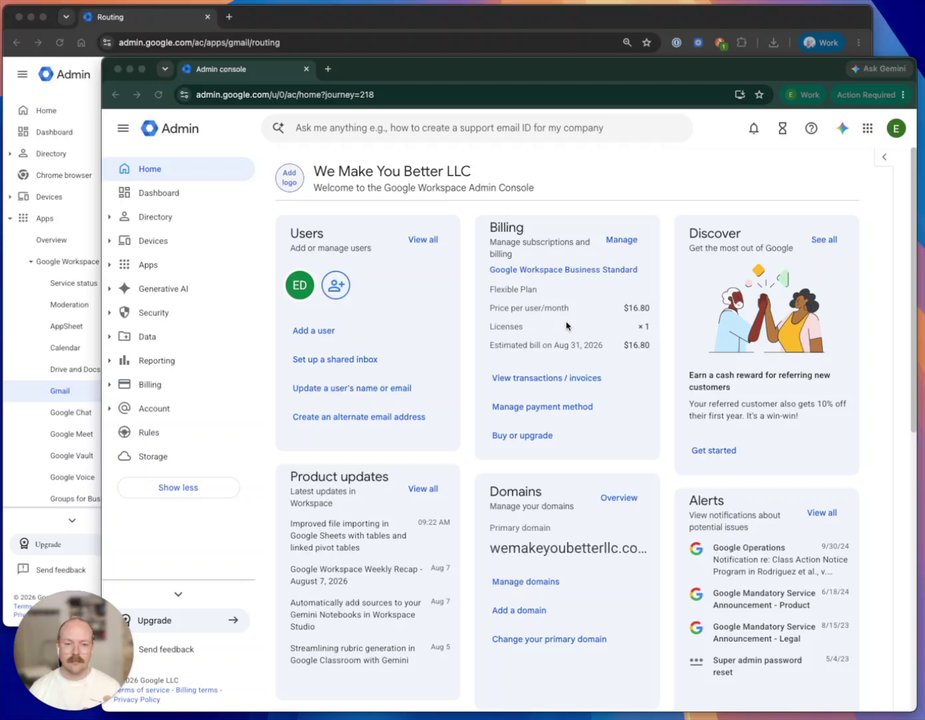Open Google Operations alert notification

[769, 559]
